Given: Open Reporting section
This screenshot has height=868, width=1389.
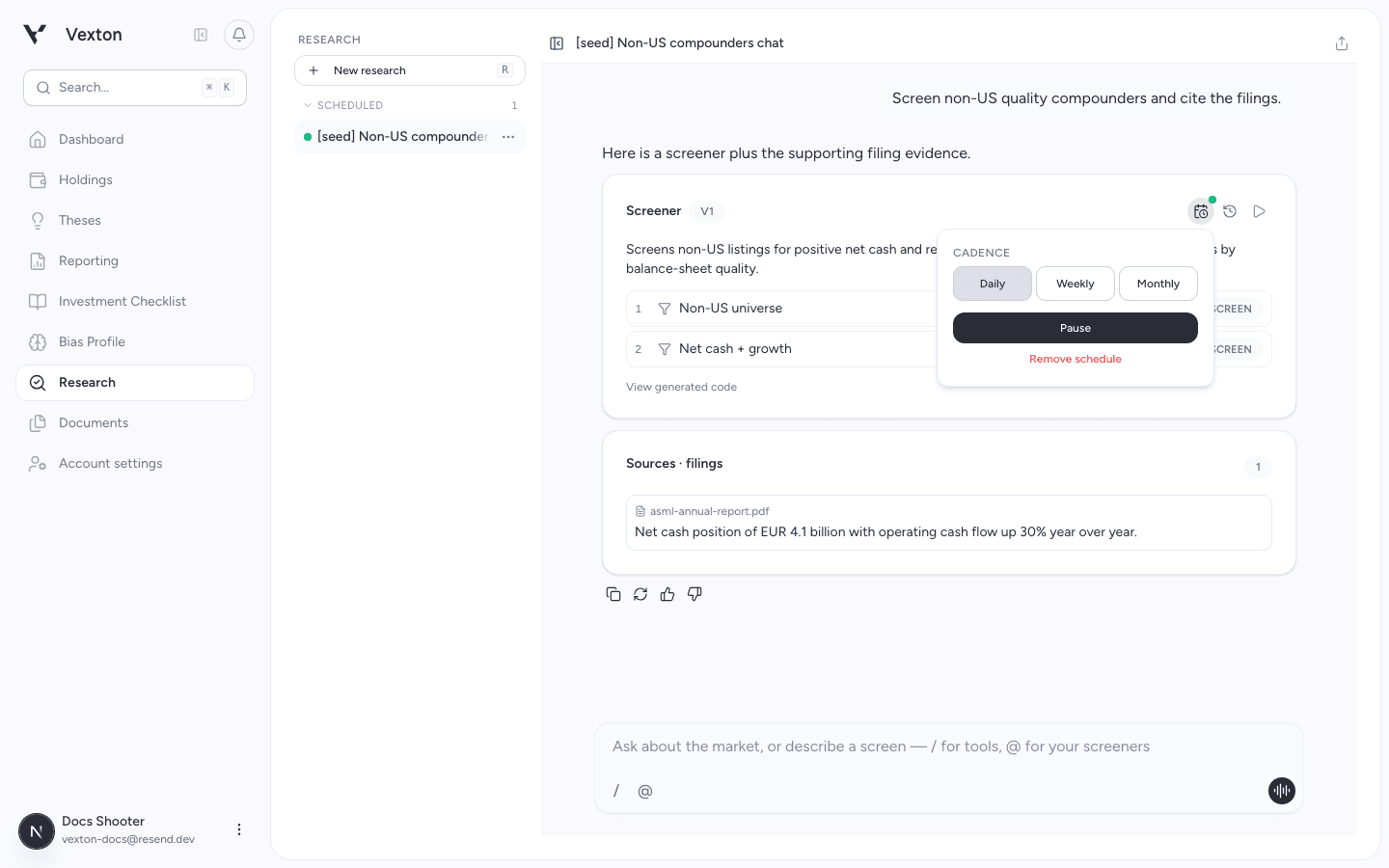Looking at the screenshot, I should click(x=135, y=260).
